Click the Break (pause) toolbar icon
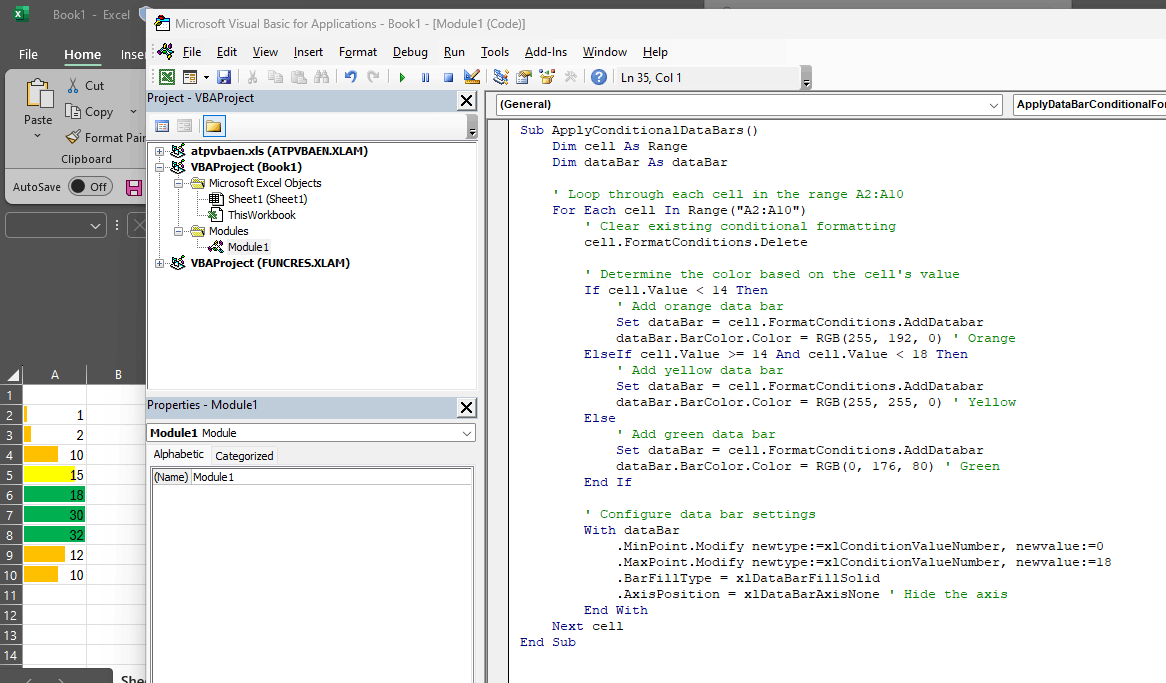Screen dimensions: 1166x683 [x=425, y=77]
